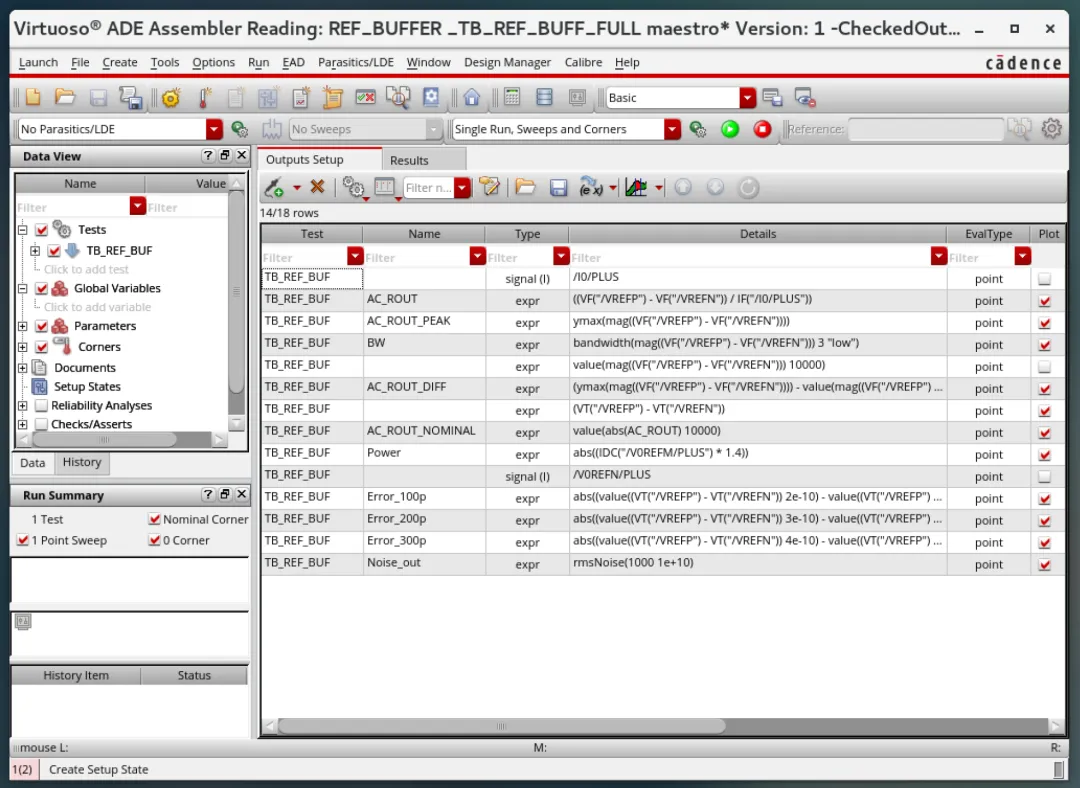This screenshot has width=1080, height=788.
Task: Click the yellow gear icon in main toolbar
Action: pos(171,98)
